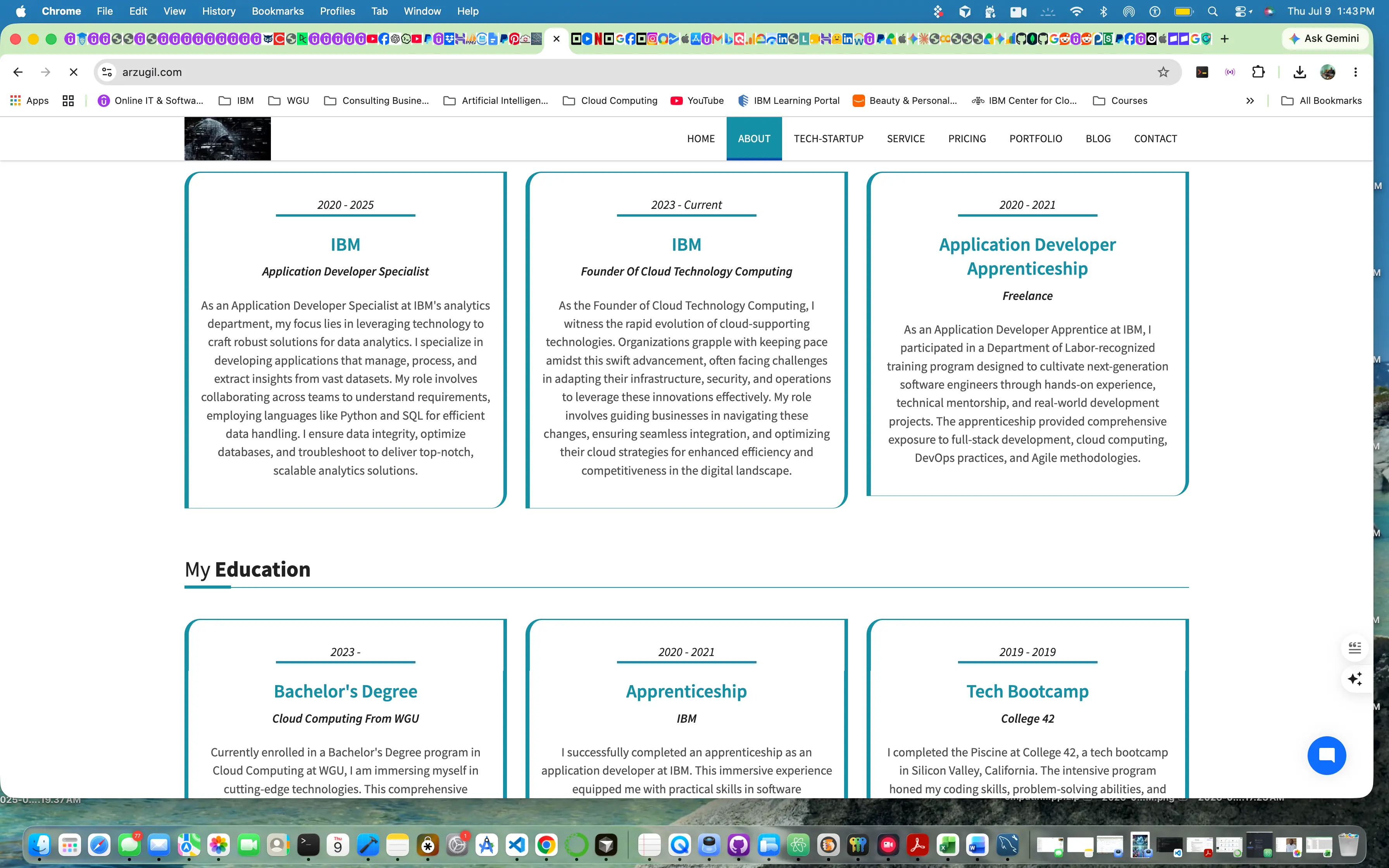This screenshot has width=1389, height=868.
Task: Click Ask Gemini button
Action: pos(1324,38)
